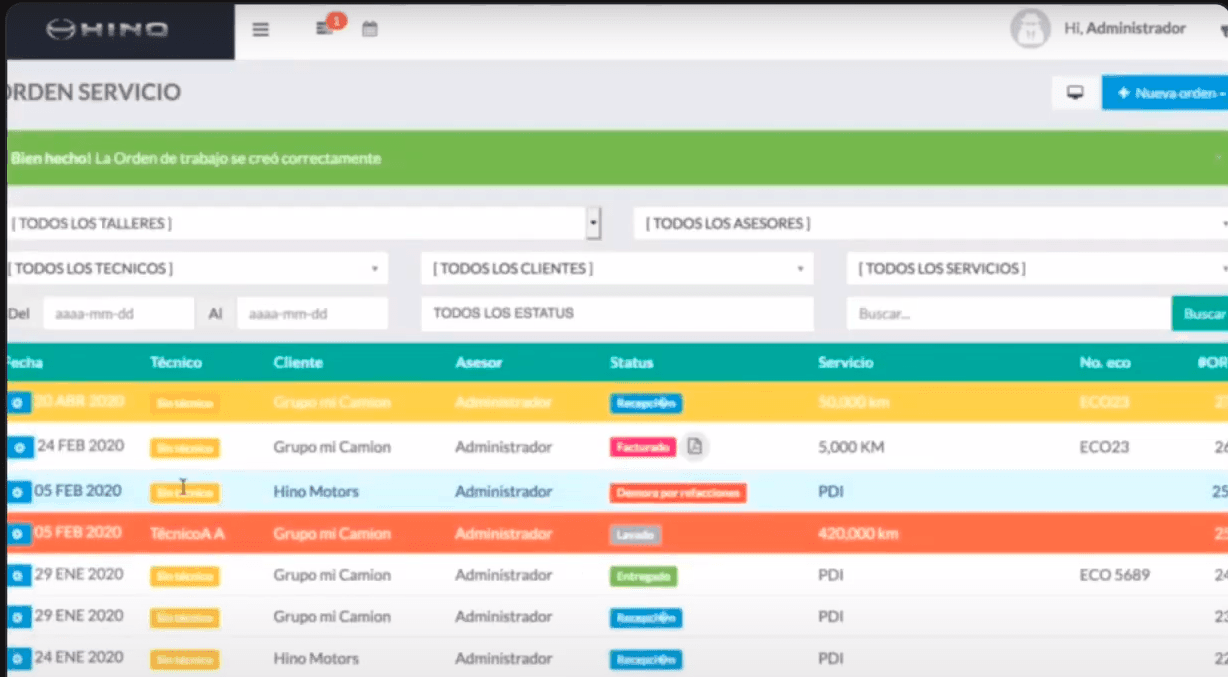
Task: Click the HINO logo
Action: click(108, 30)
